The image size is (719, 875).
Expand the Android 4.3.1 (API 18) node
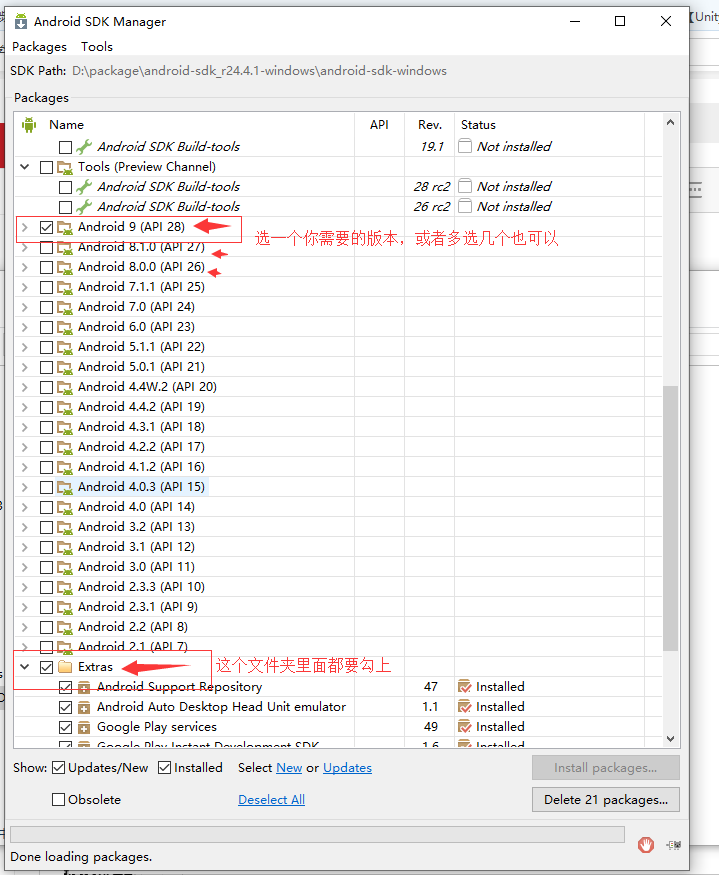(25, 427)
